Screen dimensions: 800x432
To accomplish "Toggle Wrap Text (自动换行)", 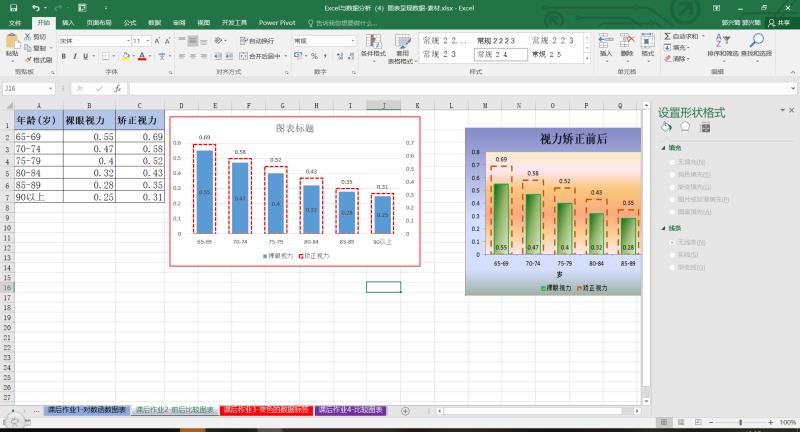I will click(257, 40).
